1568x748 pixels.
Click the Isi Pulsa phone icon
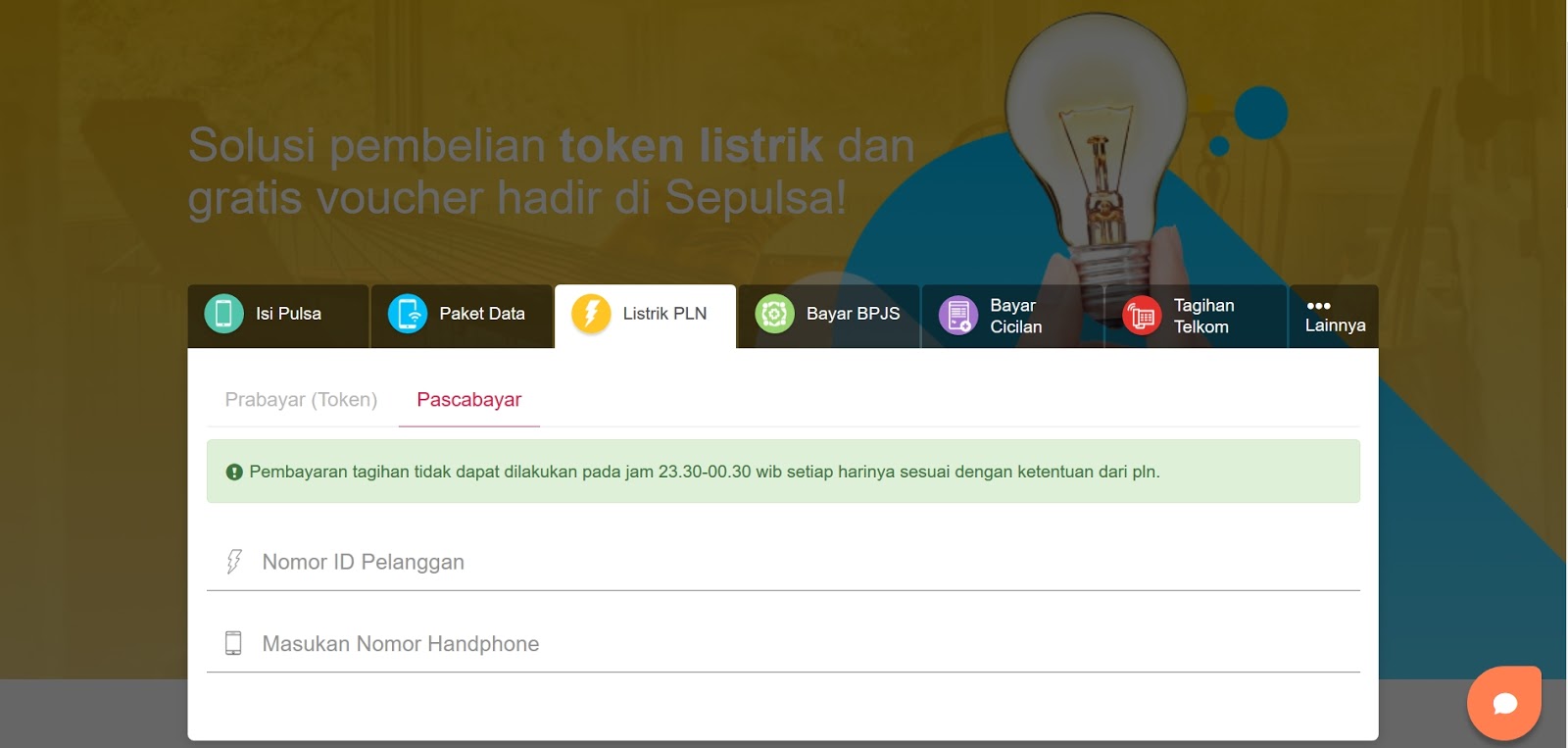[223, 314]
